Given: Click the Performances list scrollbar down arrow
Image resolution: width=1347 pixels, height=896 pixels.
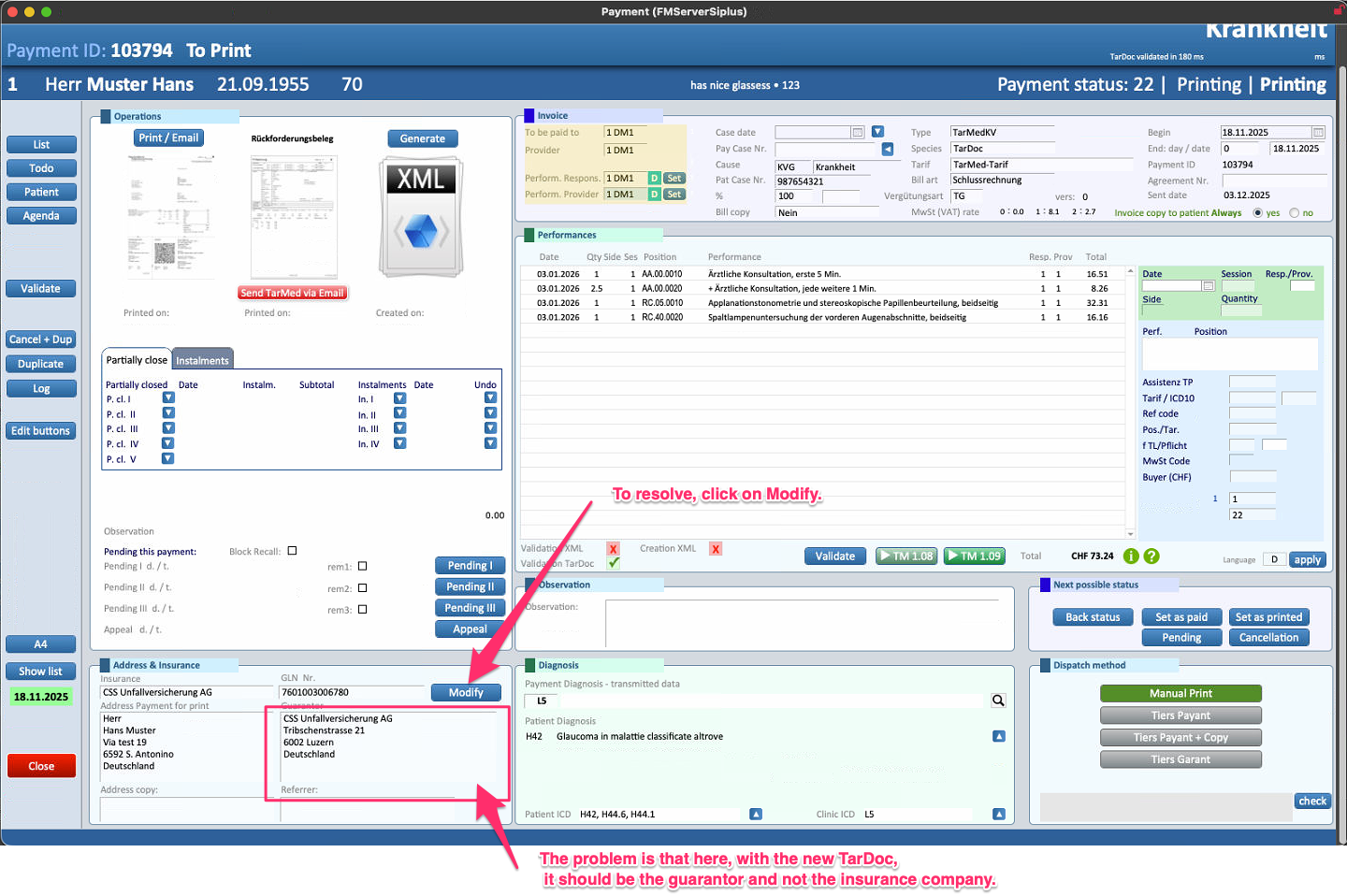Looking at the screenshot, I should (1130, 534).
